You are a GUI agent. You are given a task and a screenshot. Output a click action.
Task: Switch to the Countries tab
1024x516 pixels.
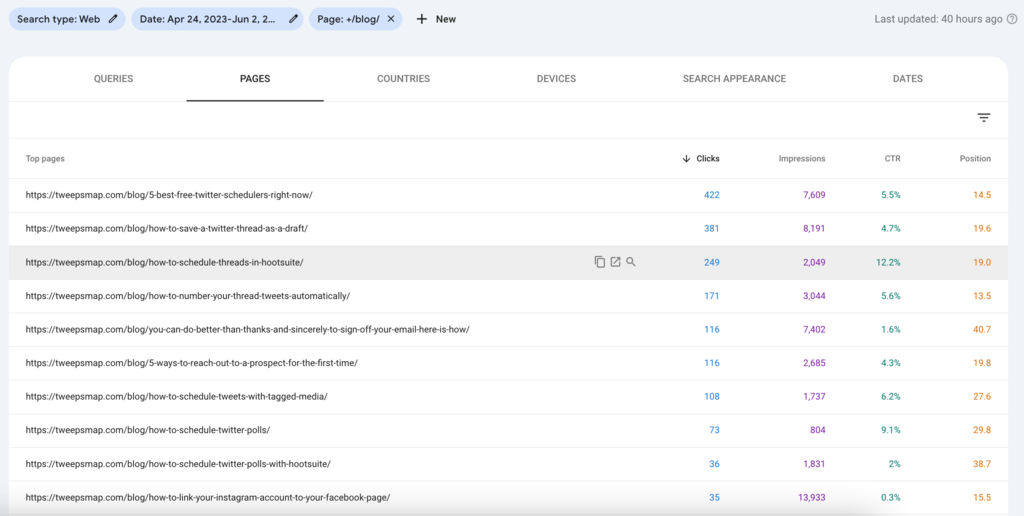[403, 79]
